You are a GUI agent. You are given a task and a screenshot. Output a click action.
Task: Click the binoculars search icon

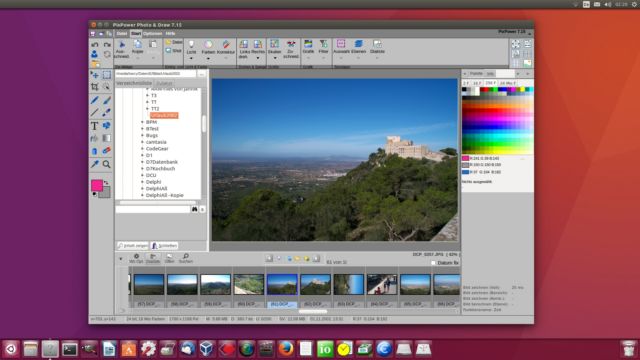tap(195, 209)
